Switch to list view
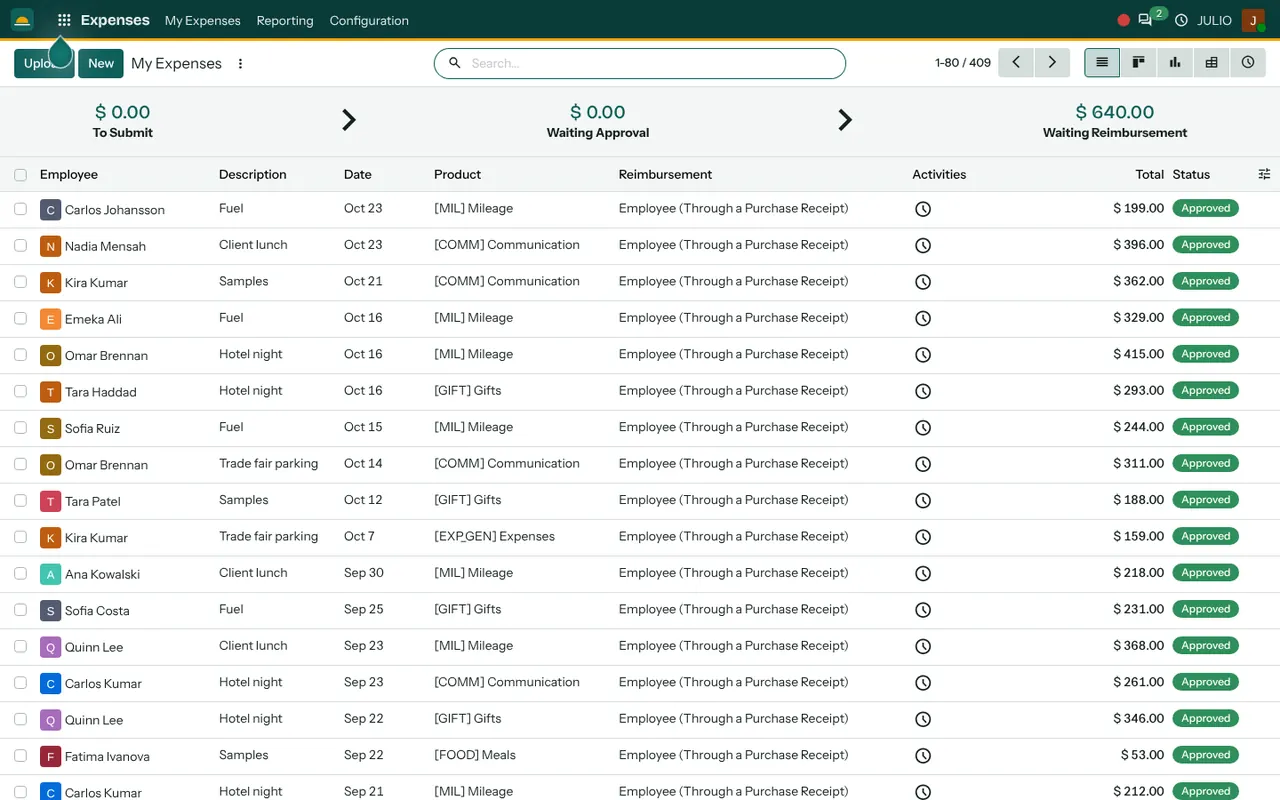1280x800 pixels. click(1102, 62)
